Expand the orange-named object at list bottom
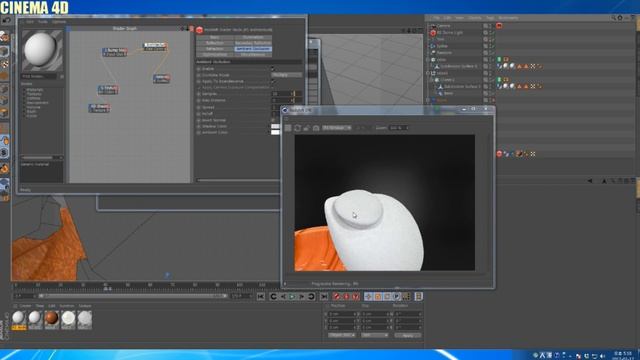The height and width of the screenshot is (360, 640). [428, 100]
